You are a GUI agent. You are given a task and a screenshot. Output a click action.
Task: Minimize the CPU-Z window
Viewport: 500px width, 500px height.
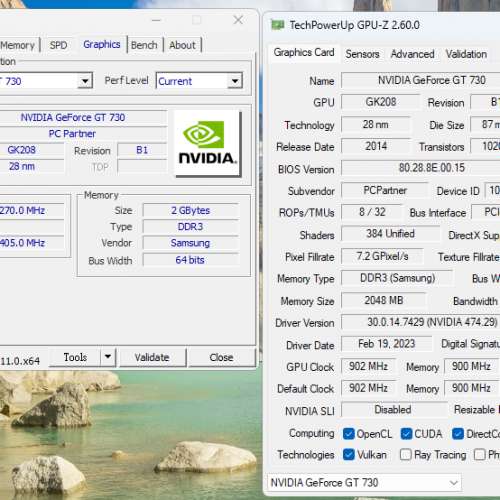click(156, 20)
